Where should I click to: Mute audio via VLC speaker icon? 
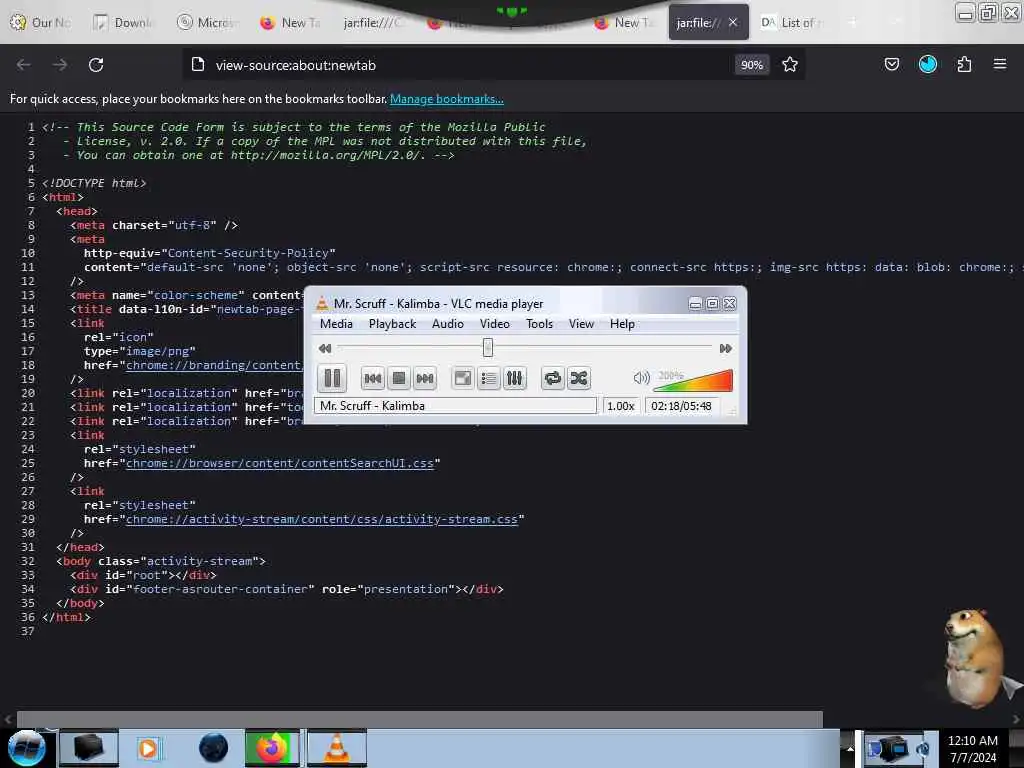click(x=641, y=377)
